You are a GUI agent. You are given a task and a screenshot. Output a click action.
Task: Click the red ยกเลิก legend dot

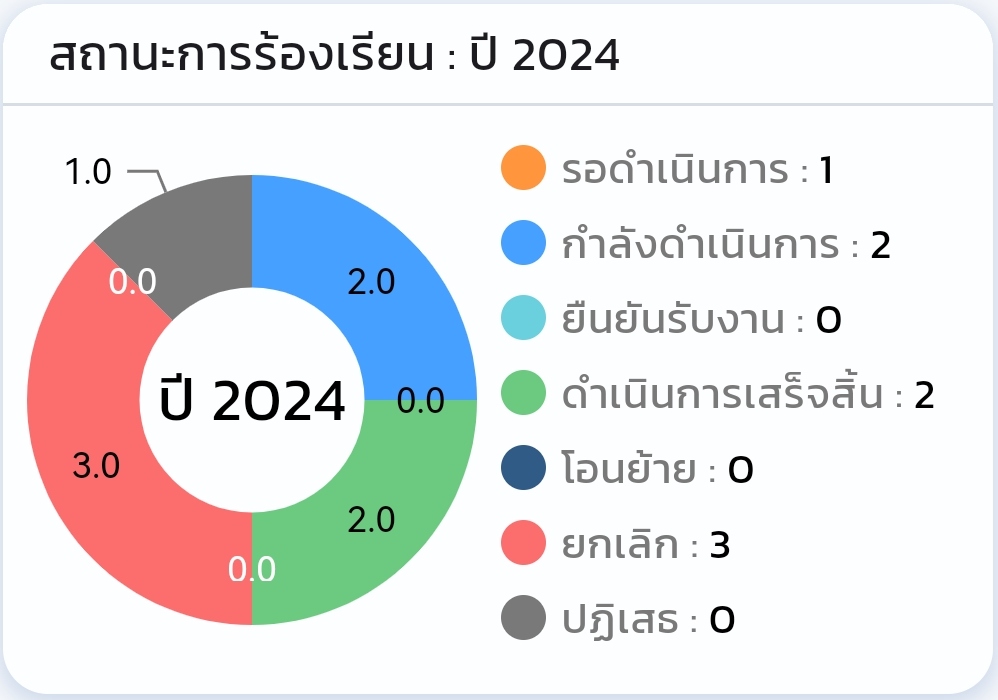click(523, 543)
